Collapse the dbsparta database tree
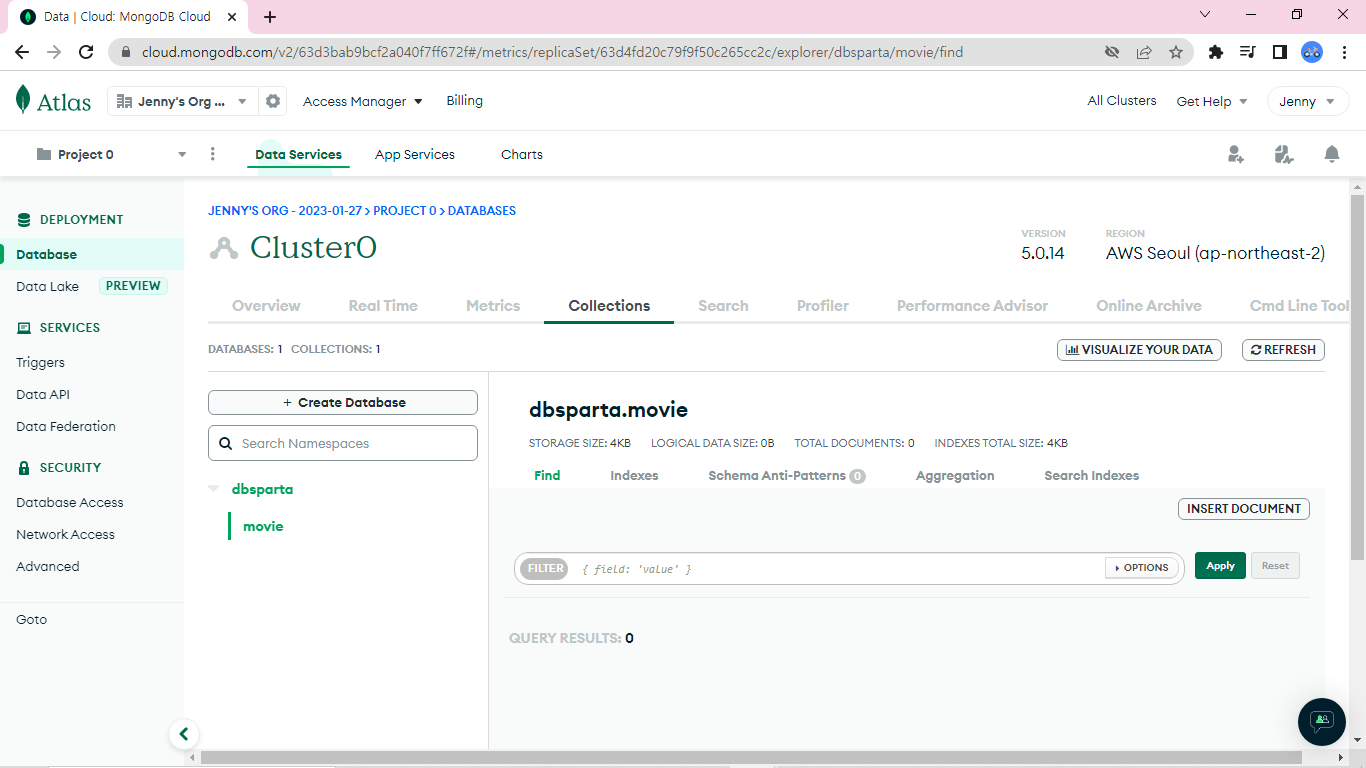This screenshot has width=1366, height=768. tap(213, 489)
